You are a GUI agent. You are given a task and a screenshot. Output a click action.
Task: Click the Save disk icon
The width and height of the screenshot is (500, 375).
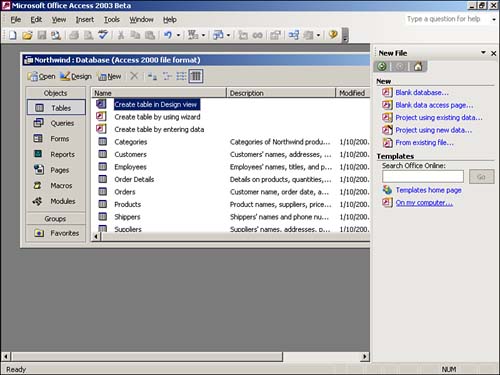42,35
